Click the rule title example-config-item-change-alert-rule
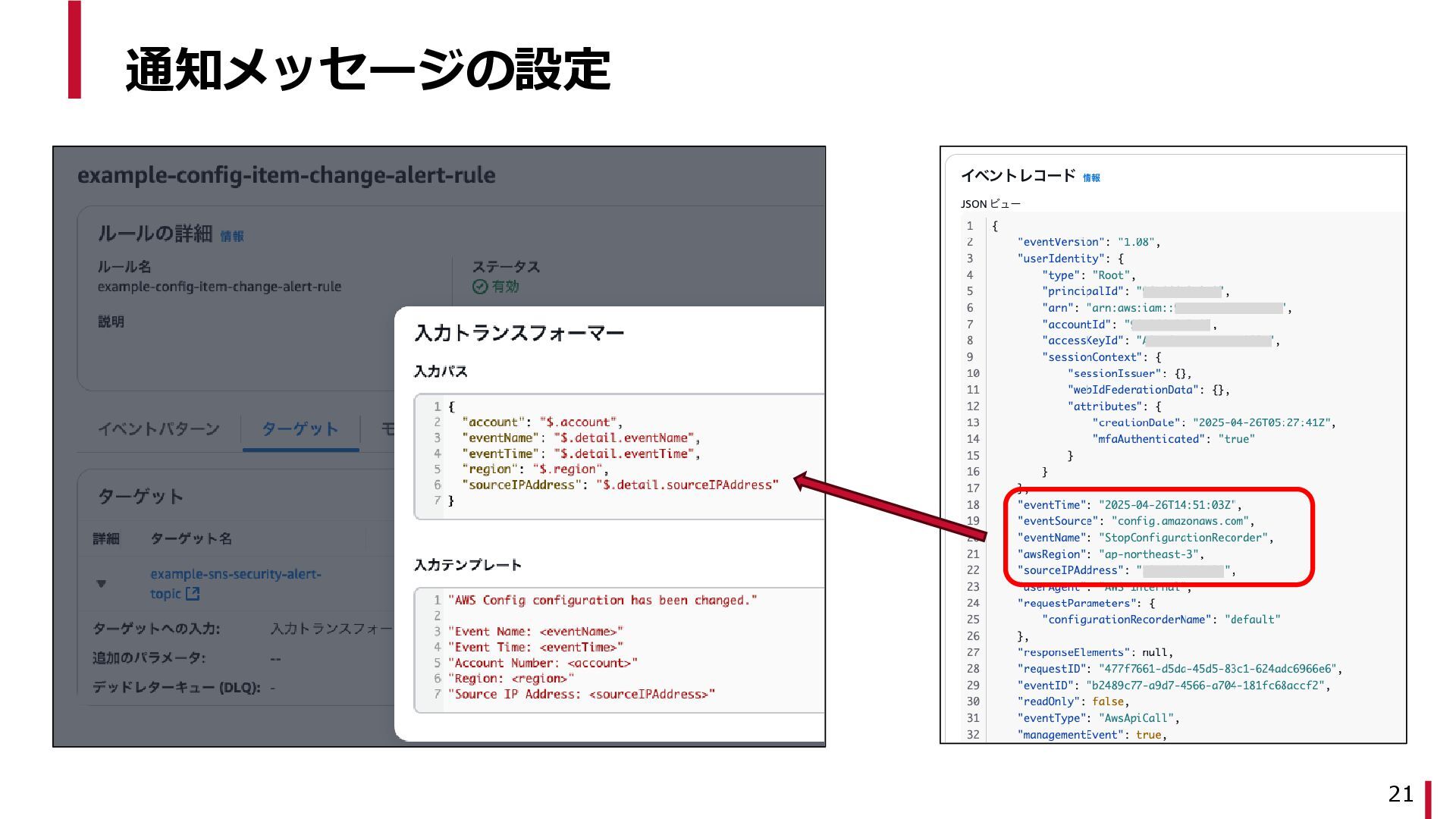This screenshot has height=819, width=1456. tap(286, 175)
